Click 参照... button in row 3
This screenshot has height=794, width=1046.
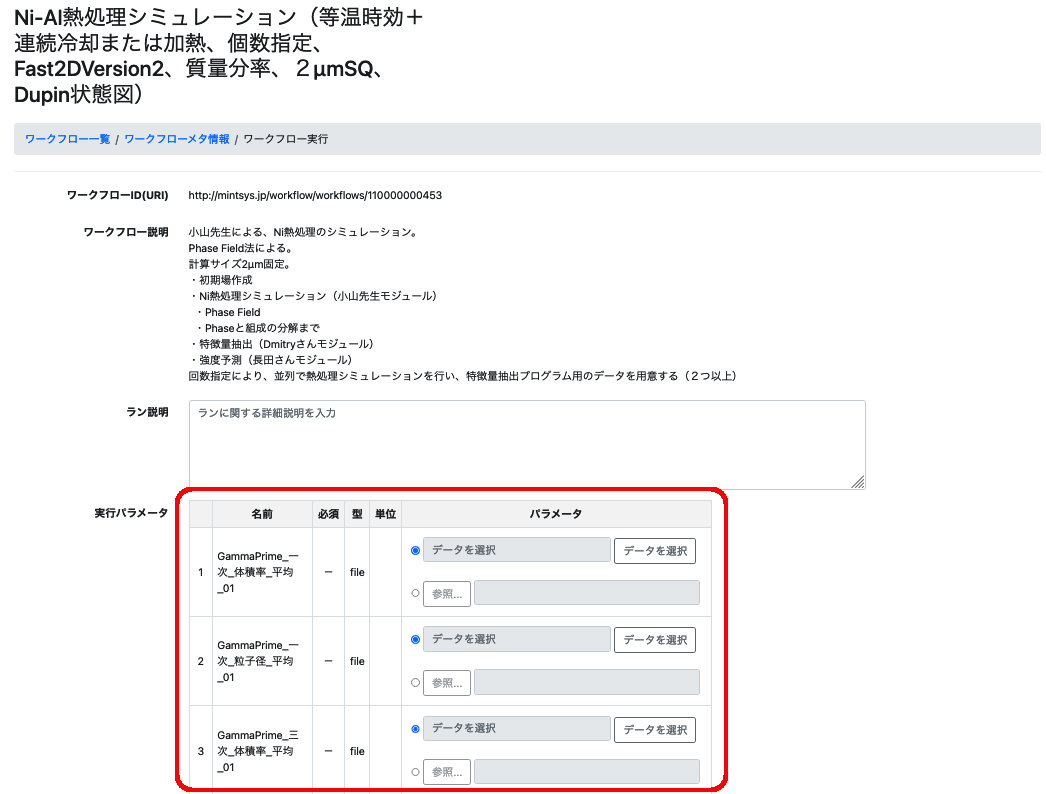click(x=447, y=772)
